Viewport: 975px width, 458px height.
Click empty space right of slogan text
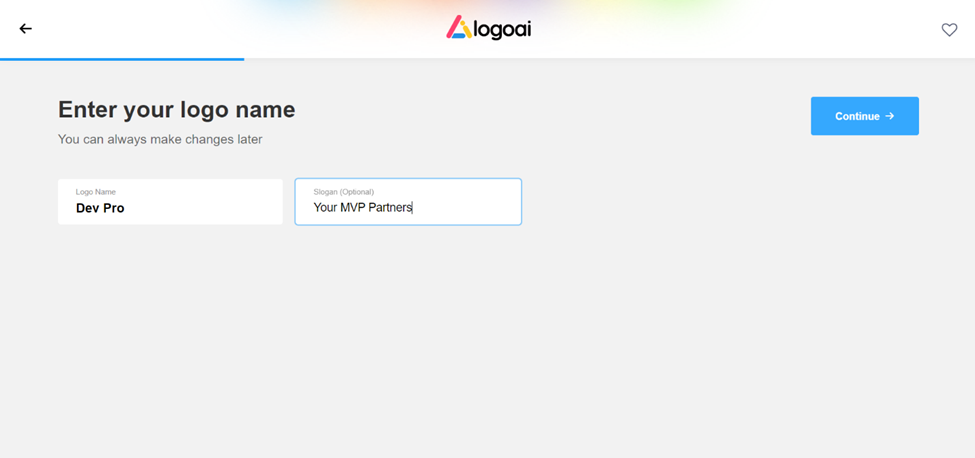pyautogui.click(x=466, y=208)
